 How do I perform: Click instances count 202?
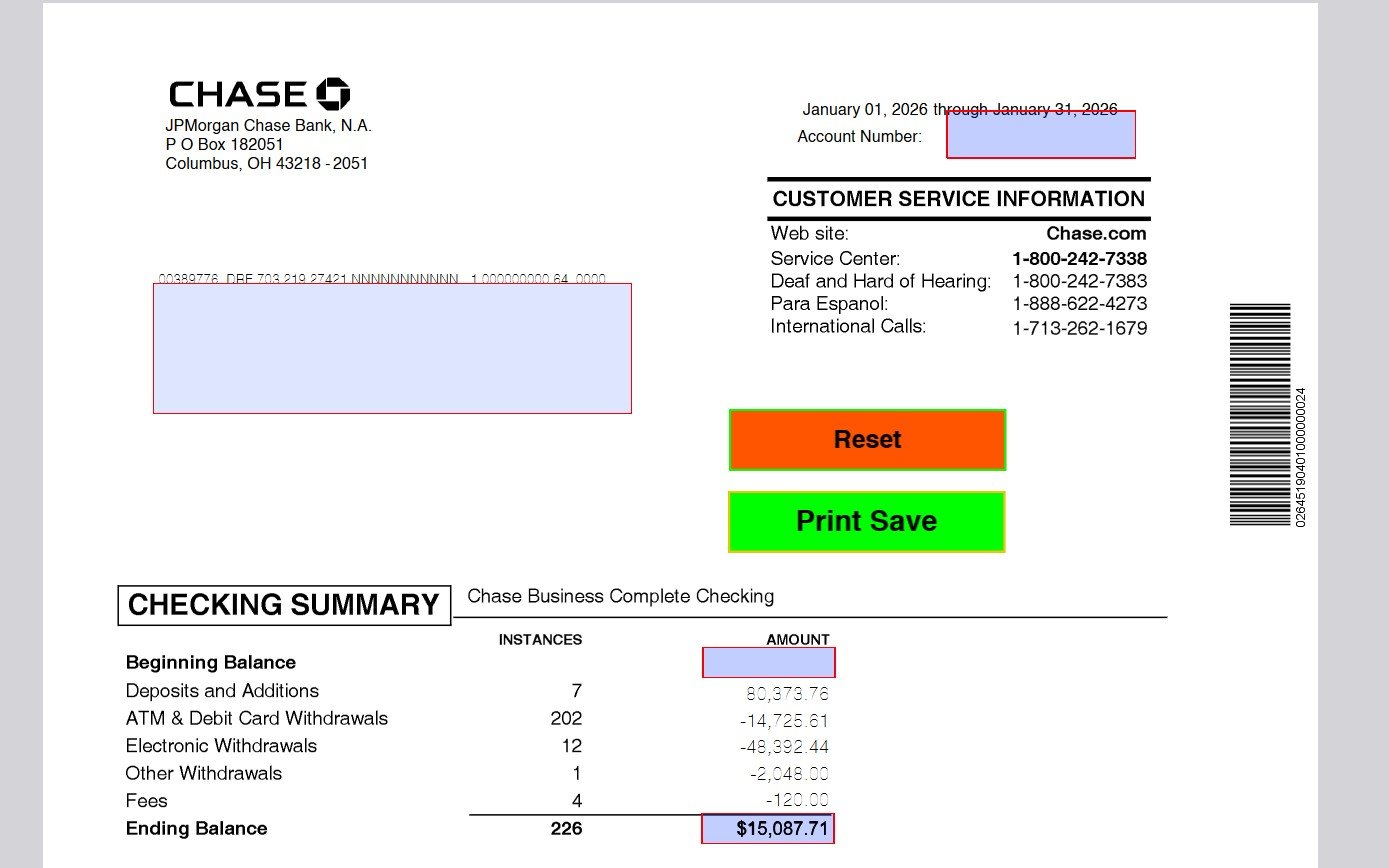coord(566,719)
